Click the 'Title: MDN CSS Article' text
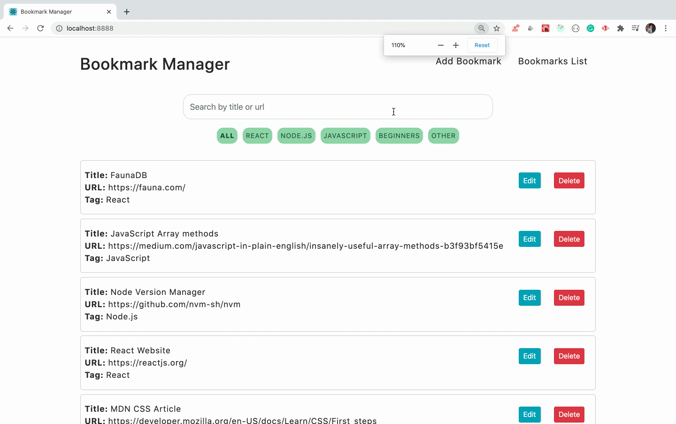676x424 pixels. [x=133, y=409]
